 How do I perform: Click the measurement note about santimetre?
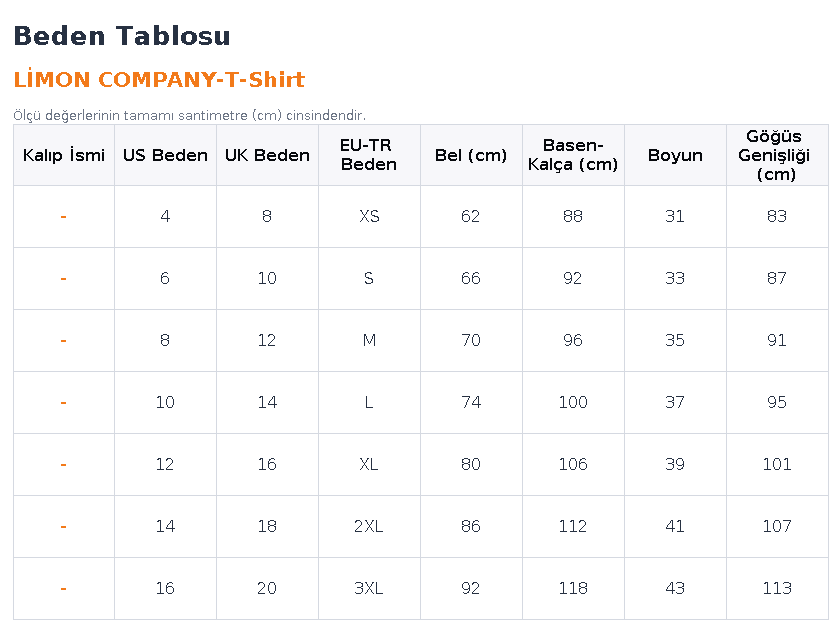click(x=189, y=115)
